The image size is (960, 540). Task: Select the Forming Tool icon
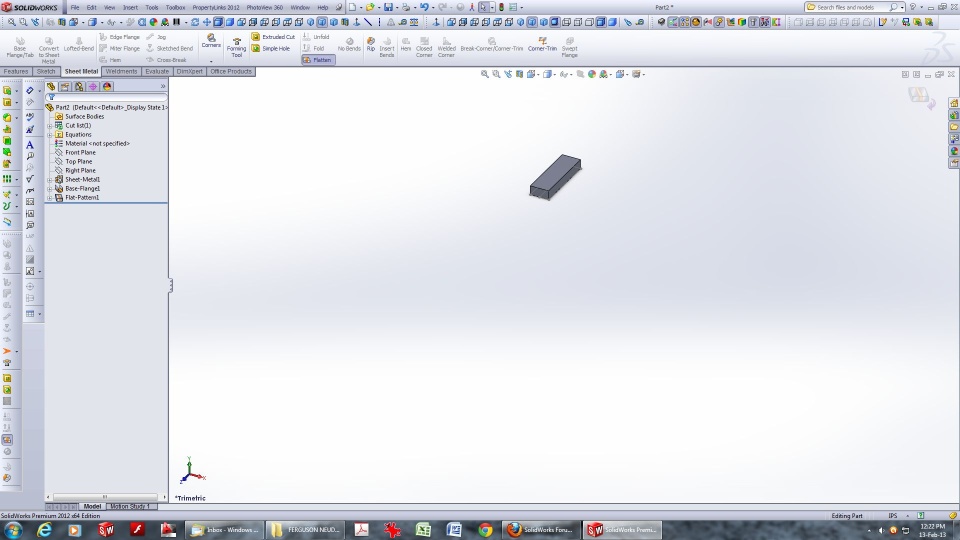236,47
